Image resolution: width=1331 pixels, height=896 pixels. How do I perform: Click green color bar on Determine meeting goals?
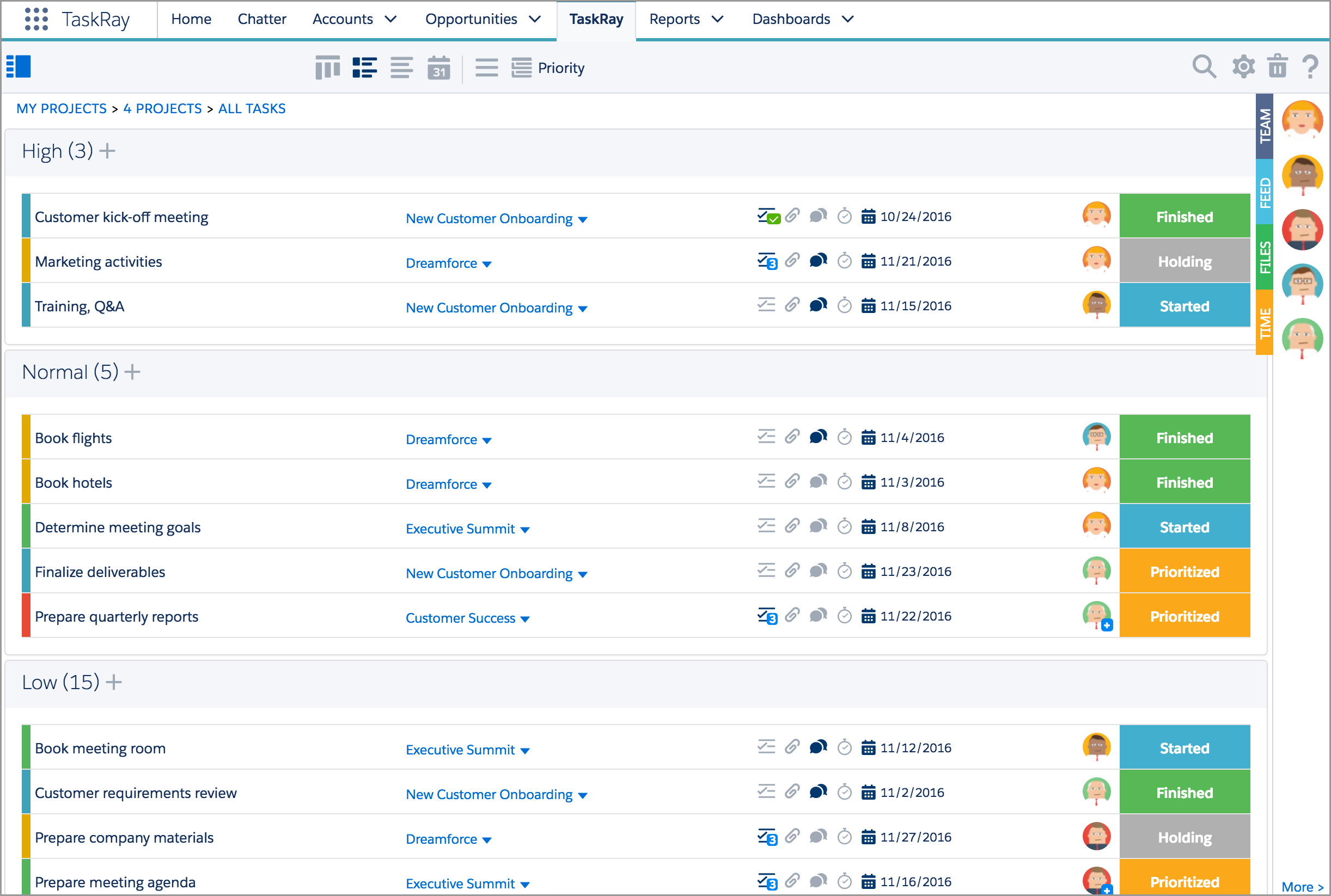coord(26,526)
